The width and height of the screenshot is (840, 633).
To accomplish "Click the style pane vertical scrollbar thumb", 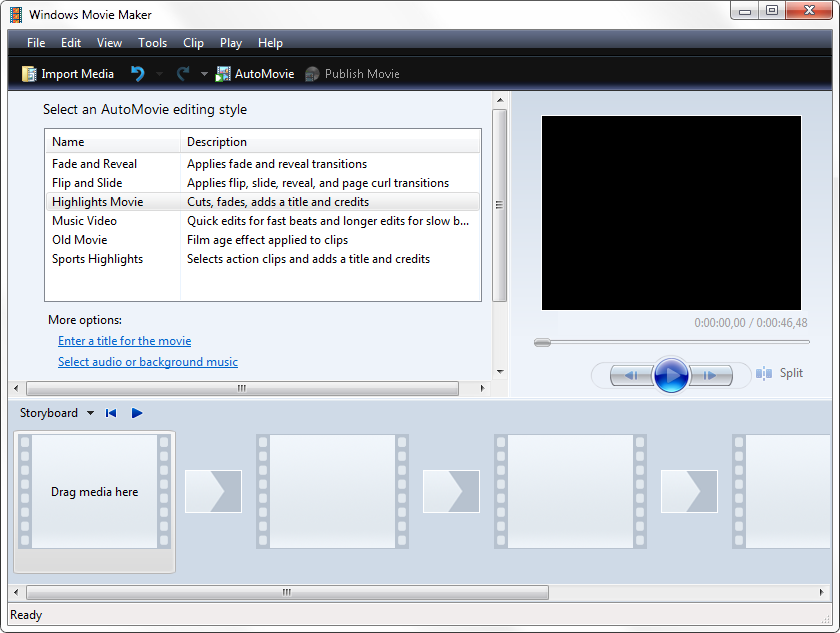I will point(500,206).
